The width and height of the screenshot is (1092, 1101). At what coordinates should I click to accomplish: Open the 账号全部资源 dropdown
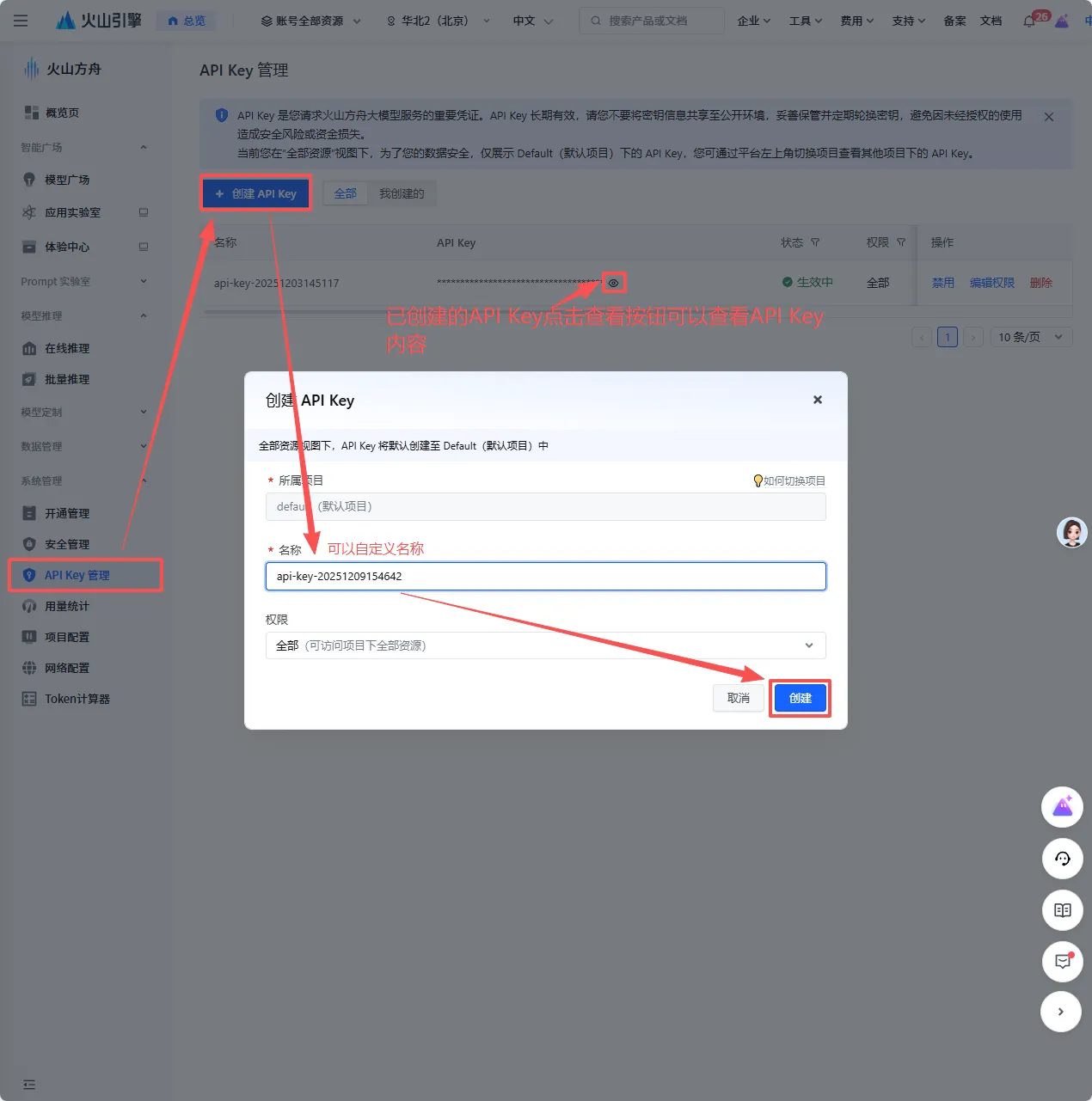coord(310,21)
